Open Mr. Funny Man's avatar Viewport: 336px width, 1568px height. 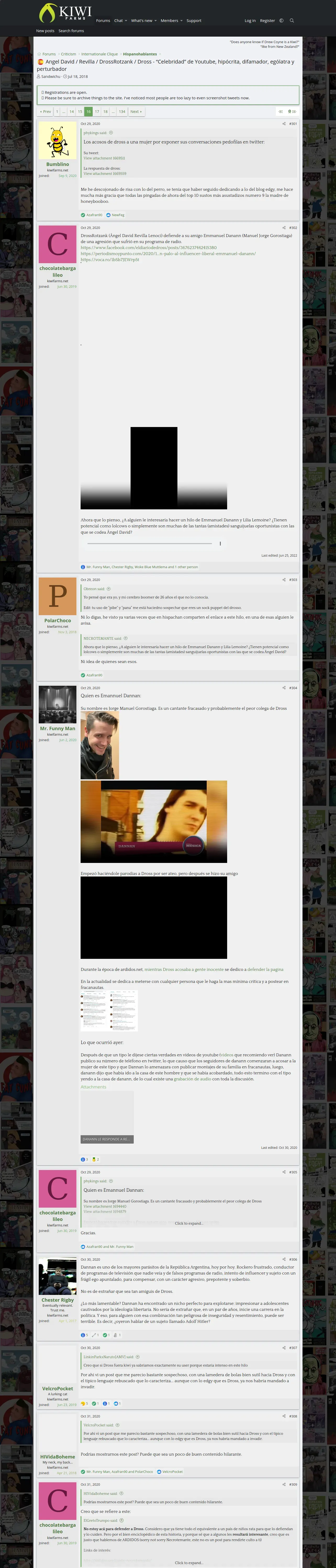click(x=57, y=705)
